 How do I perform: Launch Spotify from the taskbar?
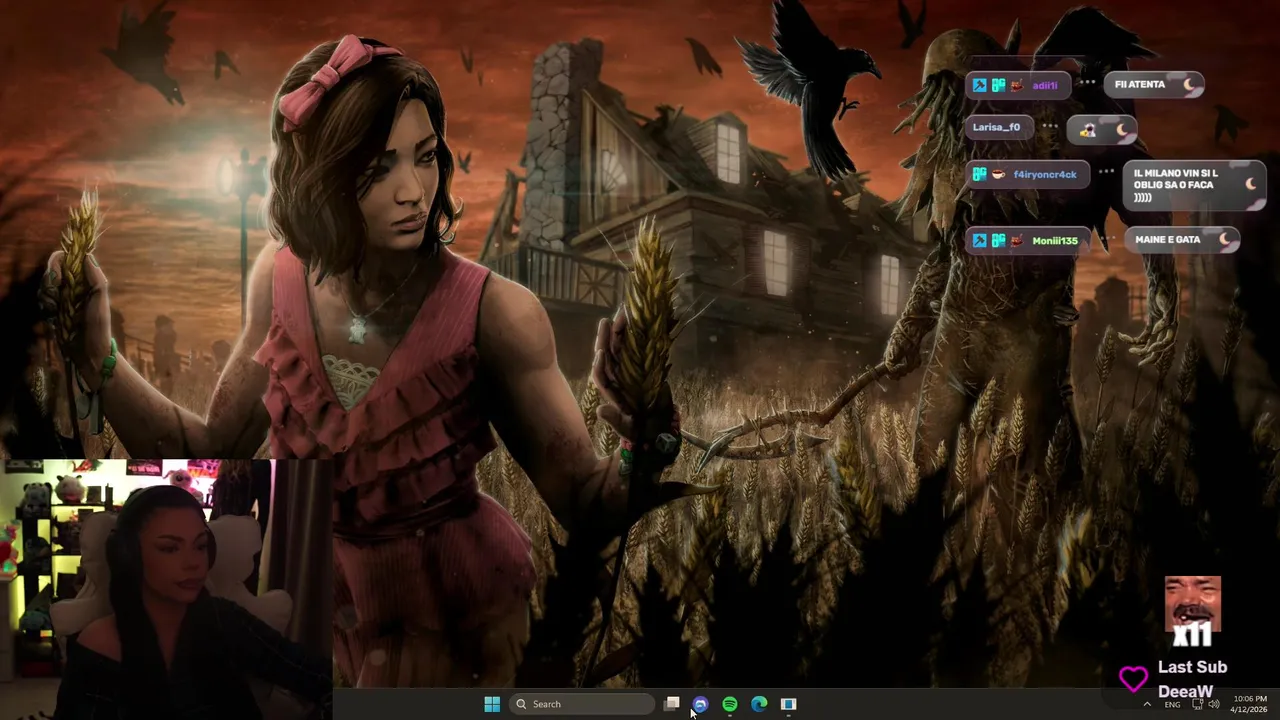tap(730, 704)
